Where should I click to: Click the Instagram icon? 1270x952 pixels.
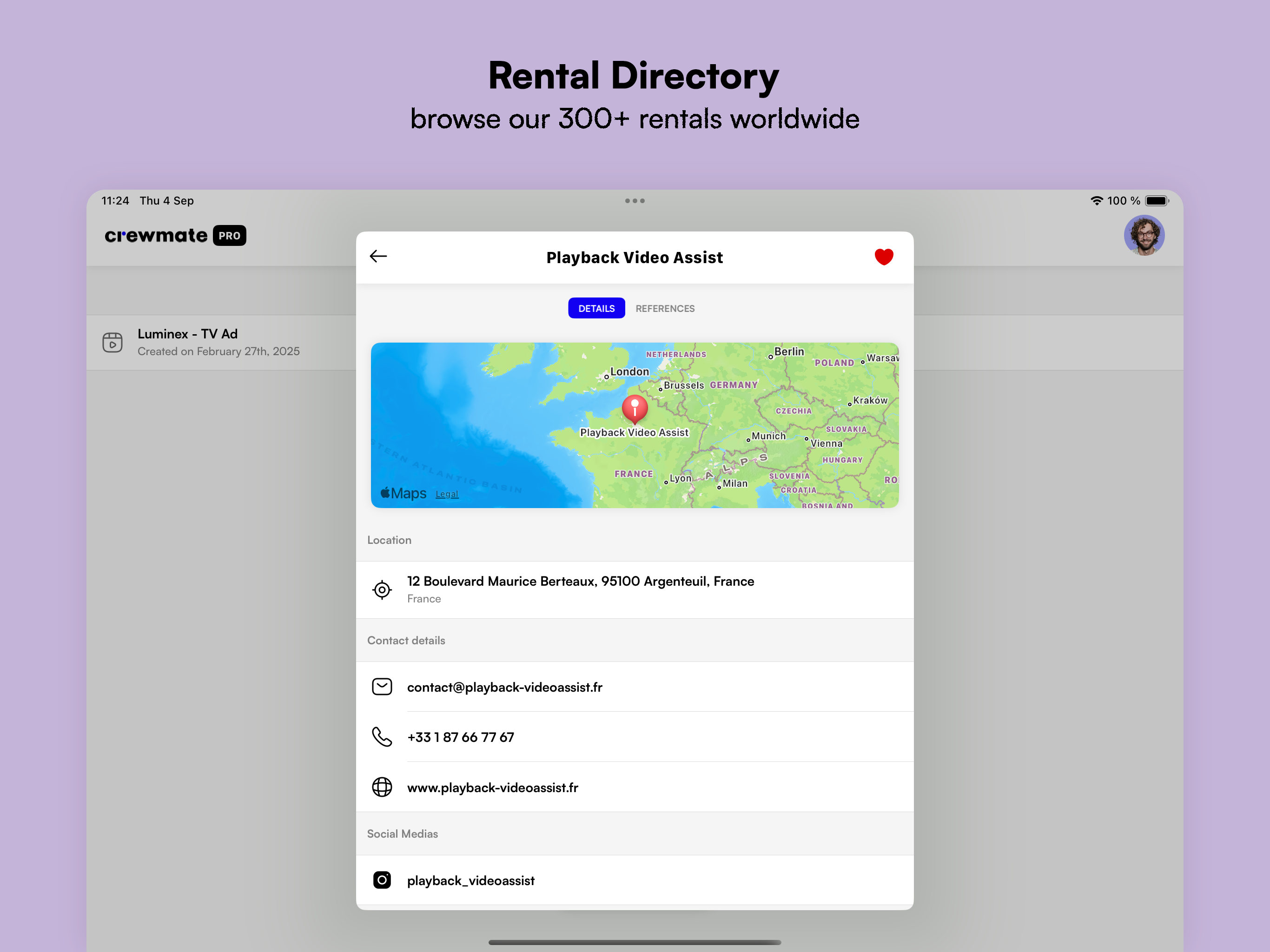pyautogui.click(x=382, y=880)
